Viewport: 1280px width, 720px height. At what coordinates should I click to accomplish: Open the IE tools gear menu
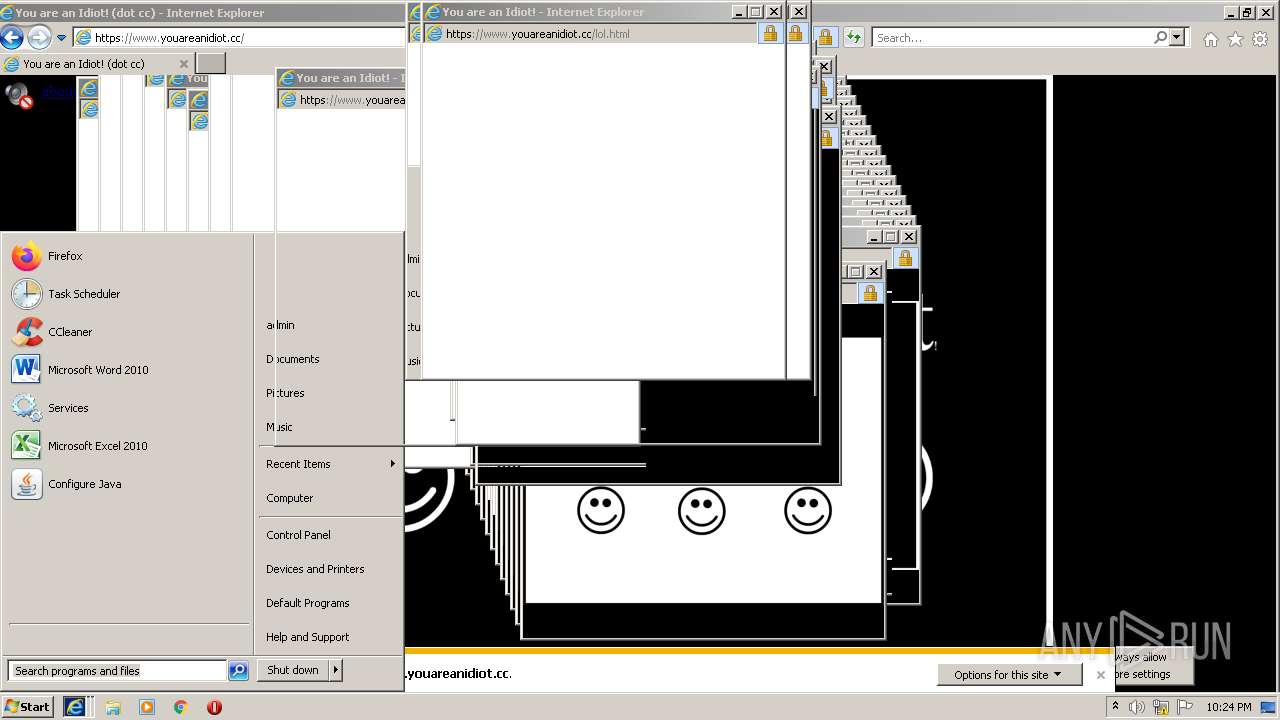pyautogui.click(x=1259, y=39)
